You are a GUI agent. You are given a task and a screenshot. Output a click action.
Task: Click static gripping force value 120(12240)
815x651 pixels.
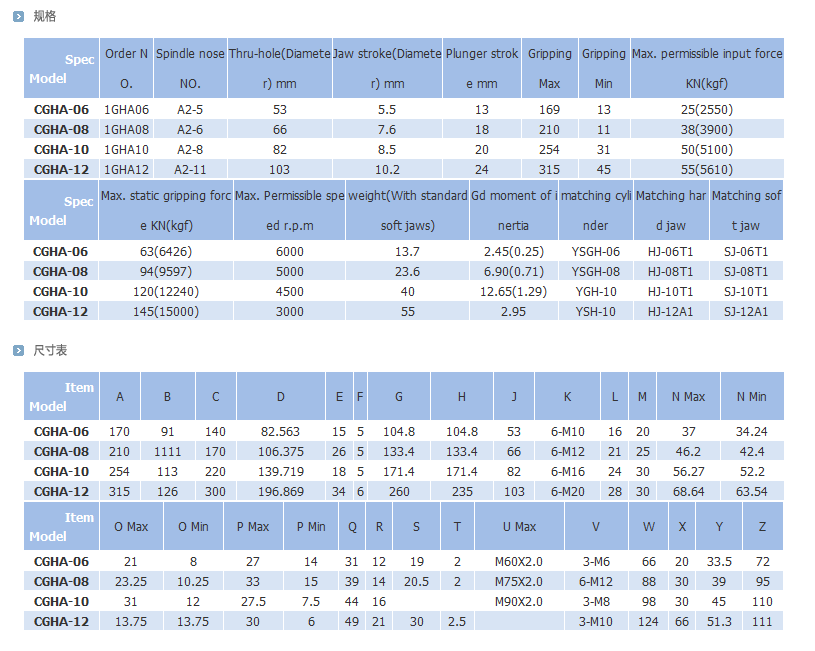(x=166, y=292)
